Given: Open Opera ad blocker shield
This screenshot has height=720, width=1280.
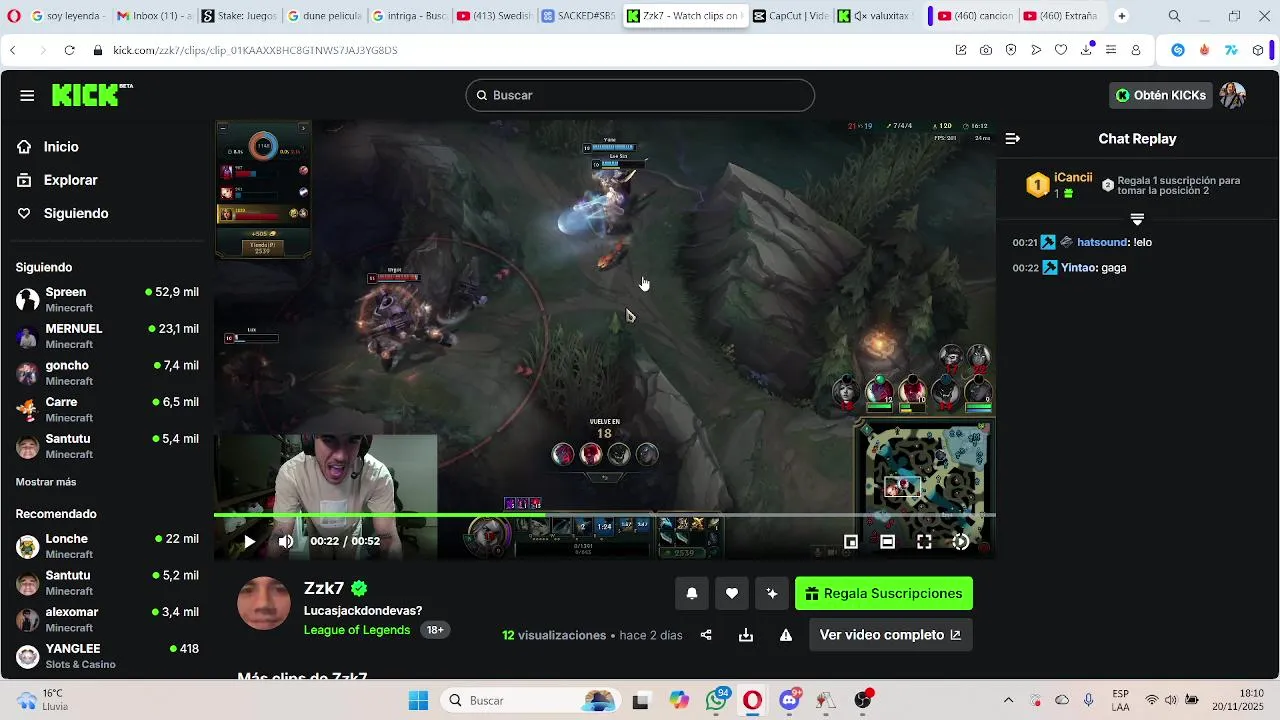Looking at the screenshot, I should pyautogui.click(x=1011, y=50).
